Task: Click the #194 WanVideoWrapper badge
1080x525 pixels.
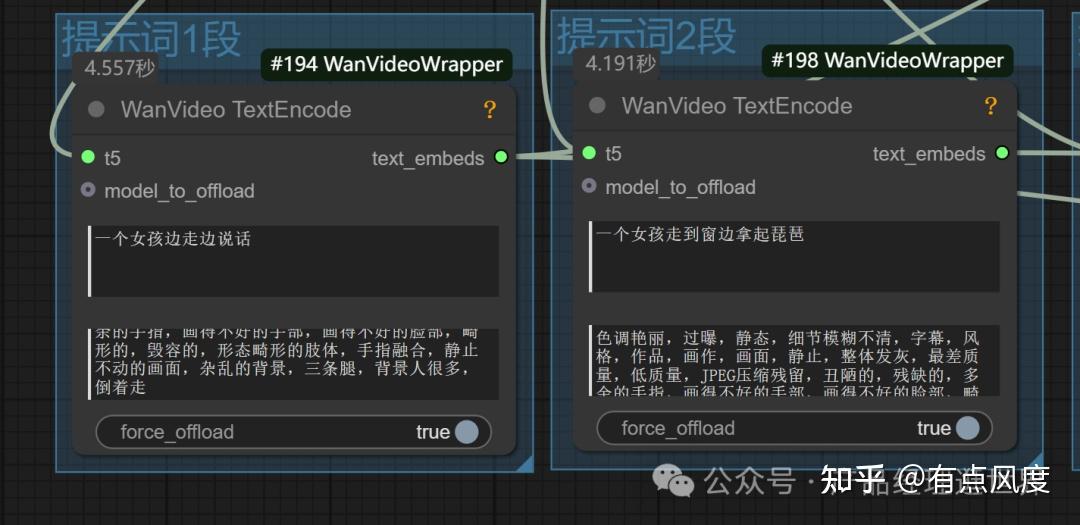Action: (x=386, y=65)
